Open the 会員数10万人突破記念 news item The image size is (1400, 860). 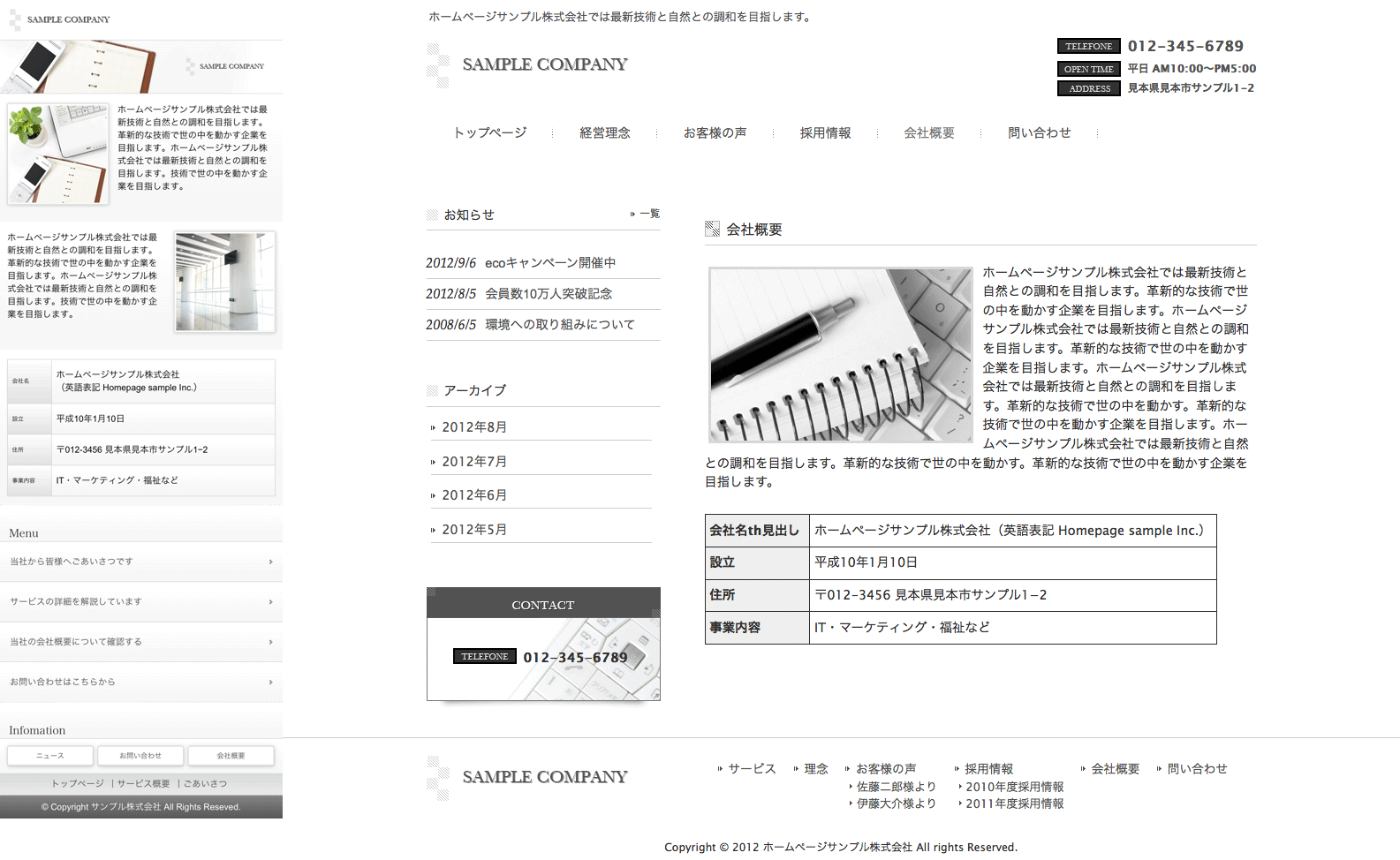click(548, 294)
